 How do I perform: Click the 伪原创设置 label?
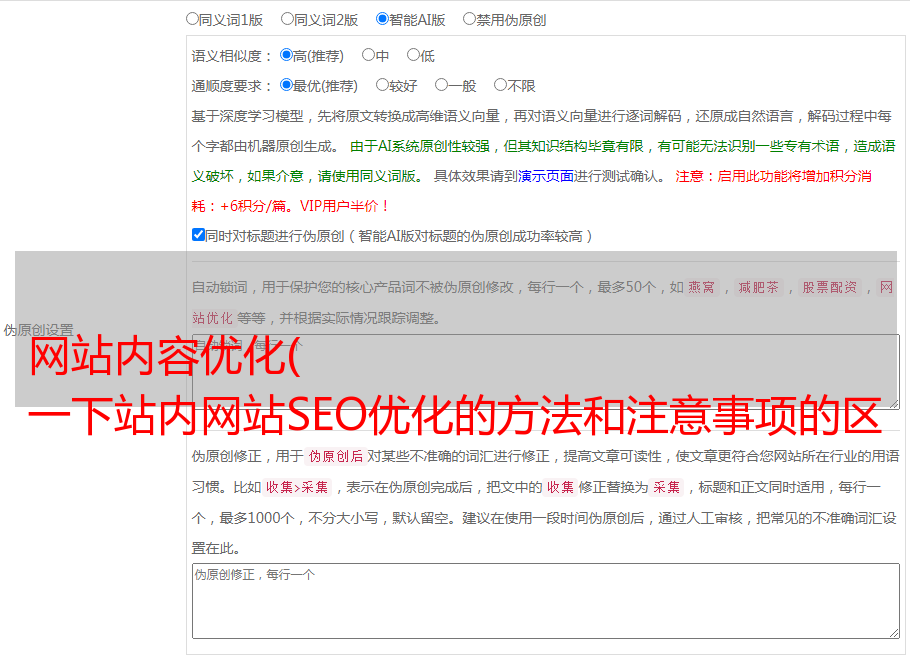[38, 330]
